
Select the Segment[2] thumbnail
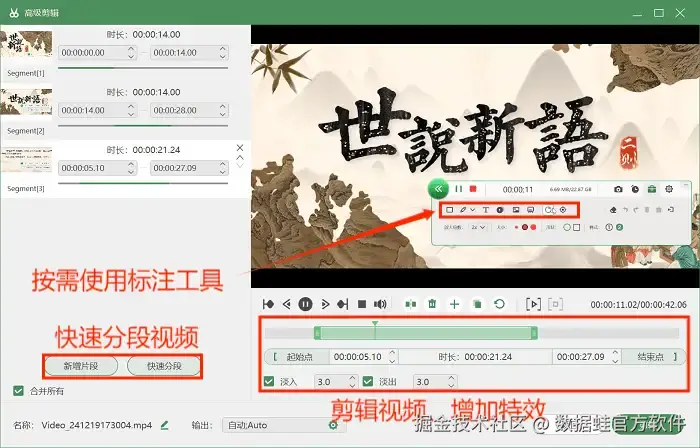tap(26, 102)
